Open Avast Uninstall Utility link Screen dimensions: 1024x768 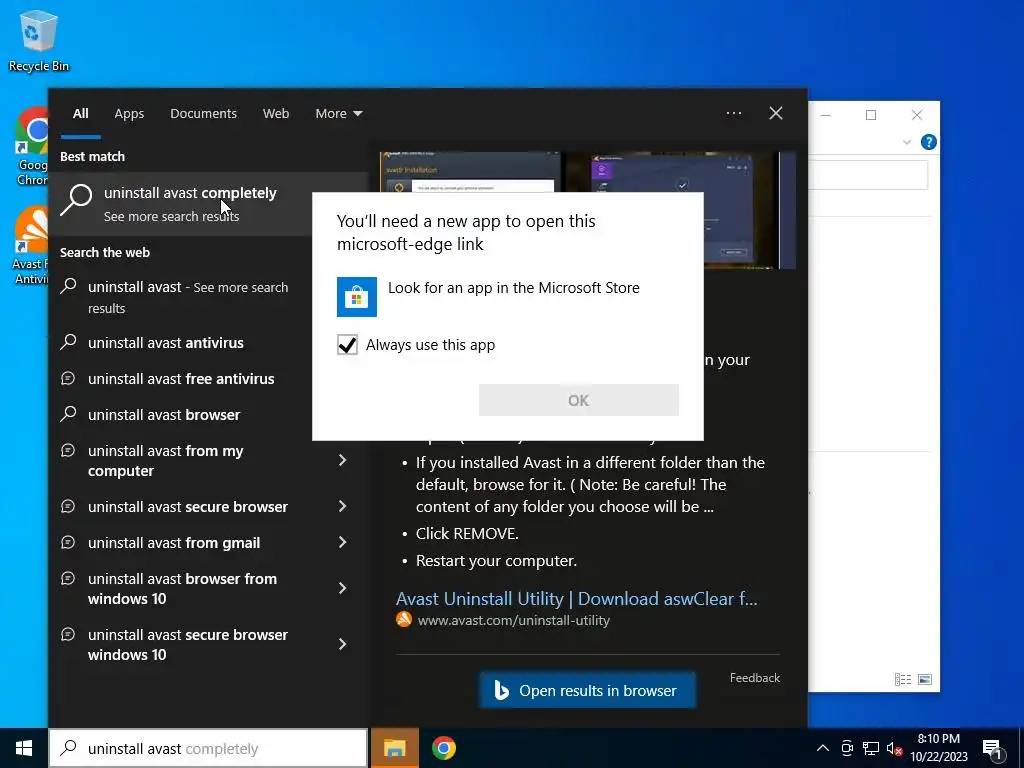(577, 598)
